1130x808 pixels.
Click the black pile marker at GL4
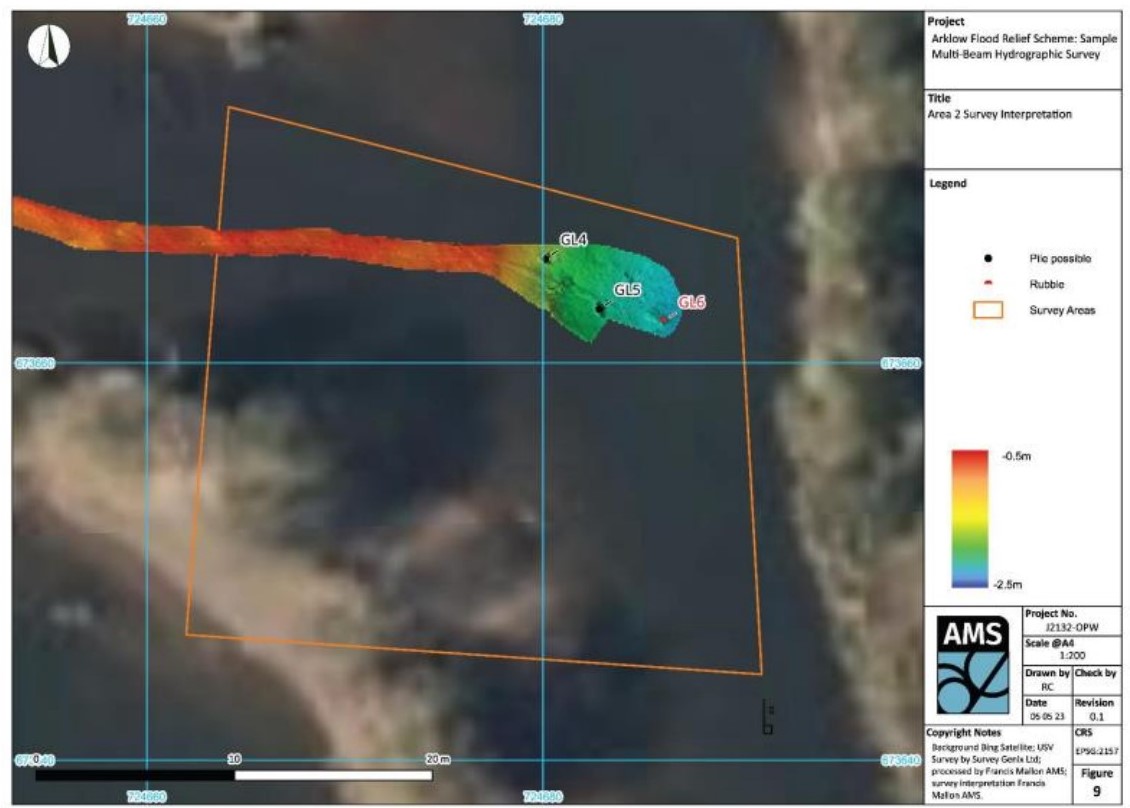[x=546, y=258]
